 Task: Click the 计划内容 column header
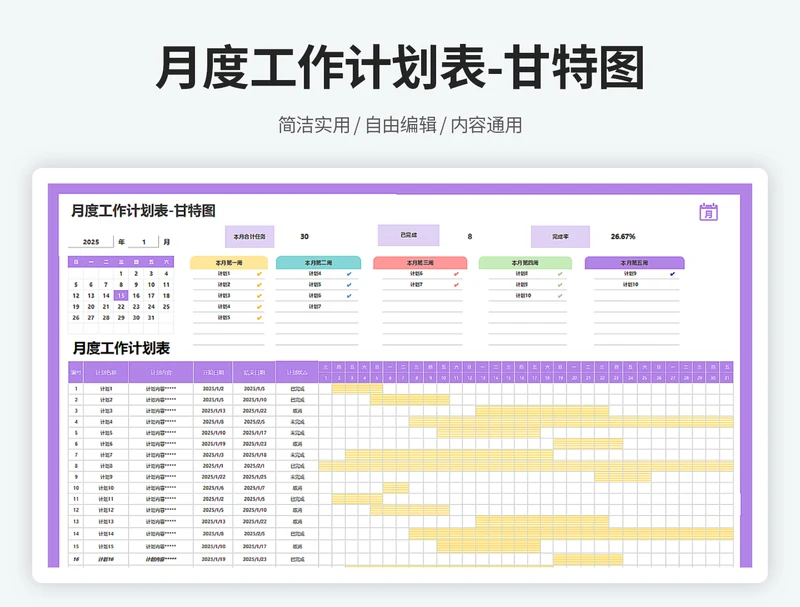(x=161, y=372)
